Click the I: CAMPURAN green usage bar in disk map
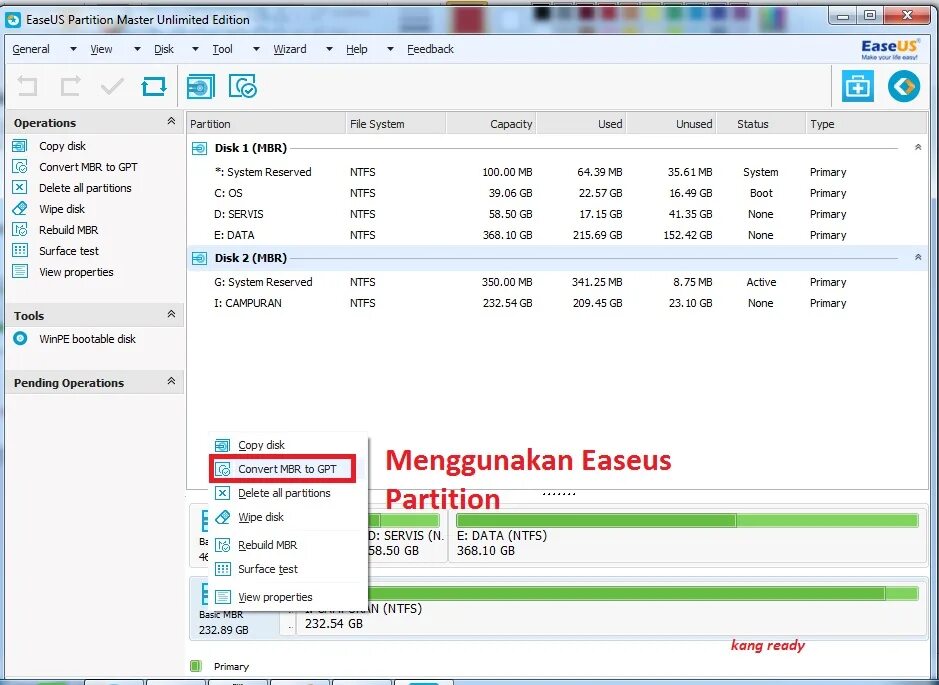The width and height of the screenshot is (939, 685). (644, 593)
